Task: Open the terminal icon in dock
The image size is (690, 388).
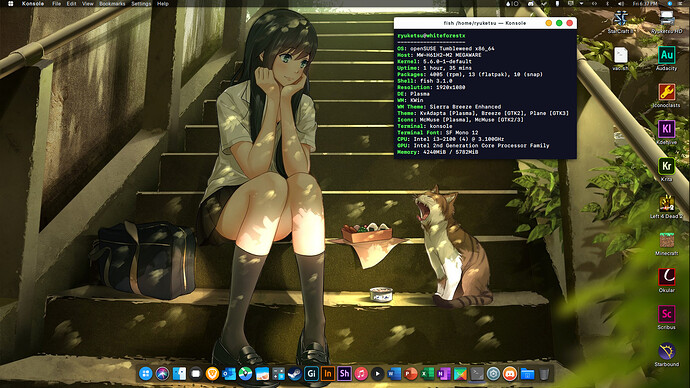Action: [x=477, y=374]
